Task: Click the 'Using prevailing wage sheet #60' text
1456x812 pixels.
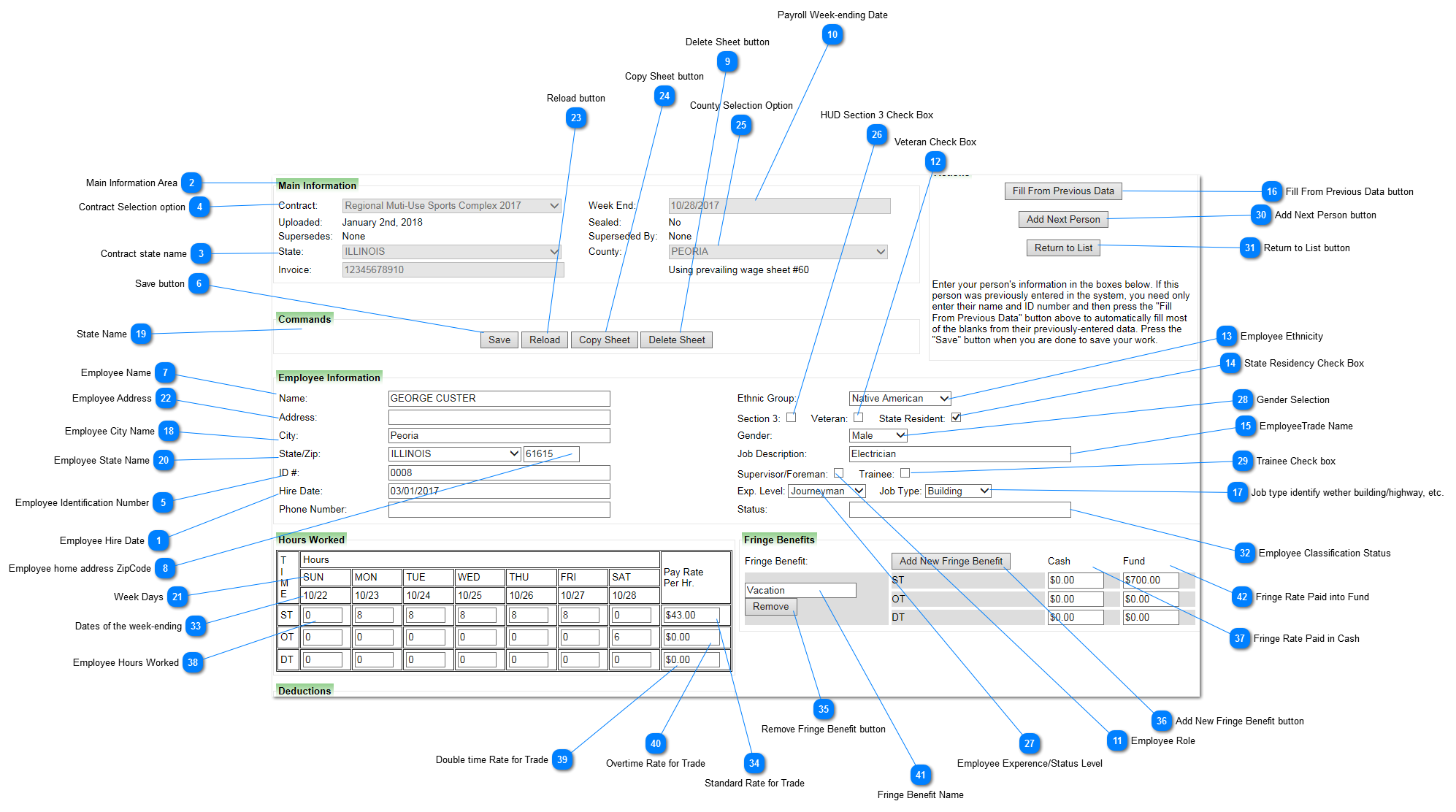Action: pos(739,269)
